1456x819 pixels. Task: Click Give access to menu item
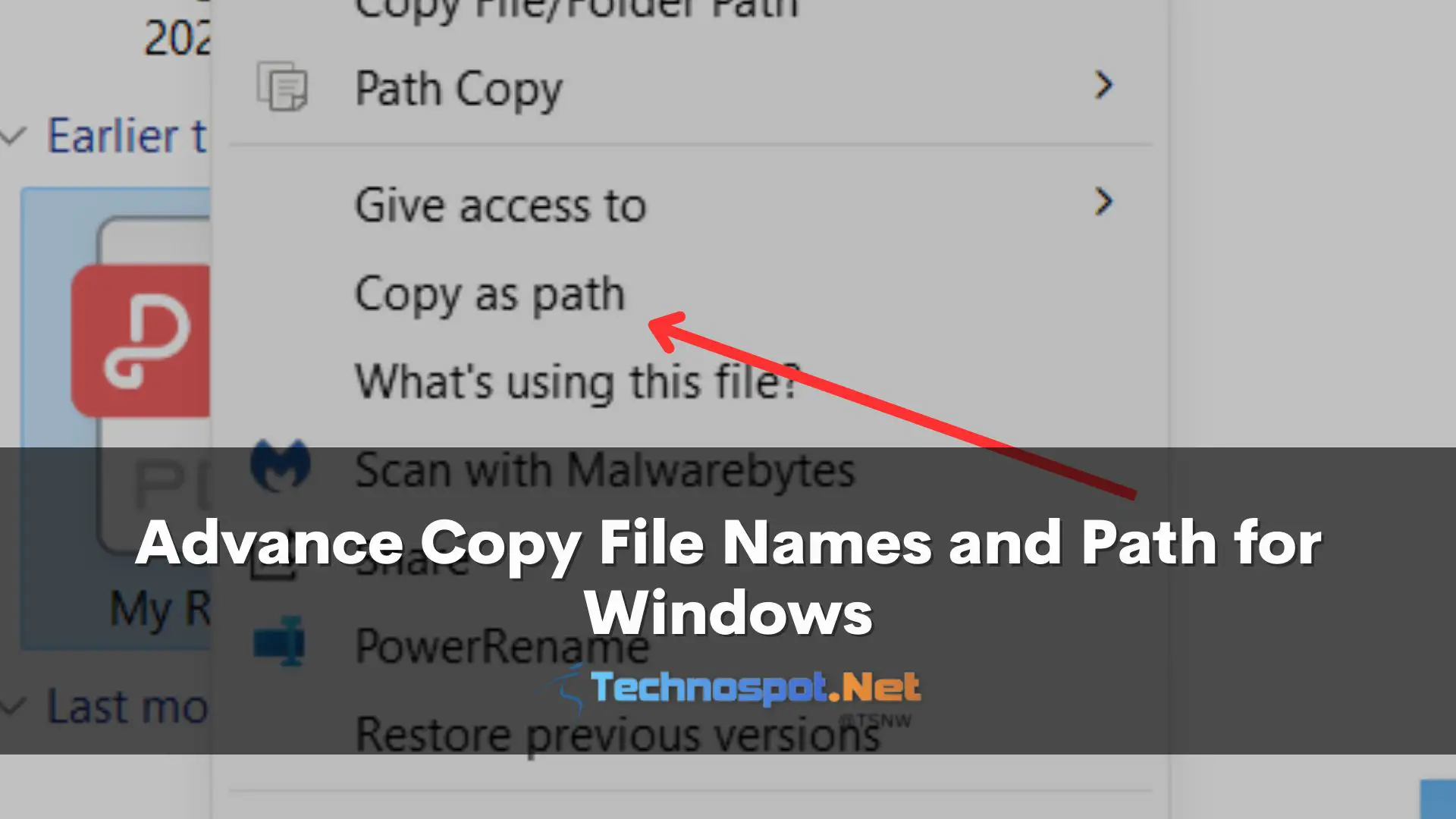point(500,206)
